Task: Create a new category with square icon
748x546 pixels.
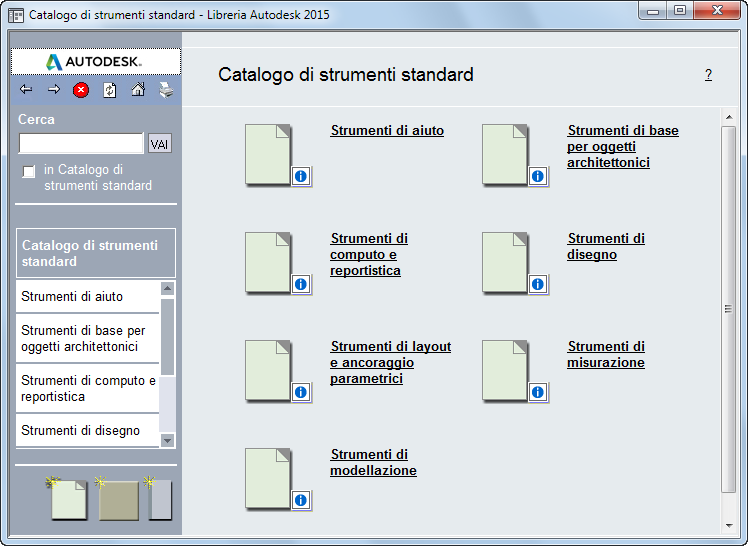Action: point(117,498)
